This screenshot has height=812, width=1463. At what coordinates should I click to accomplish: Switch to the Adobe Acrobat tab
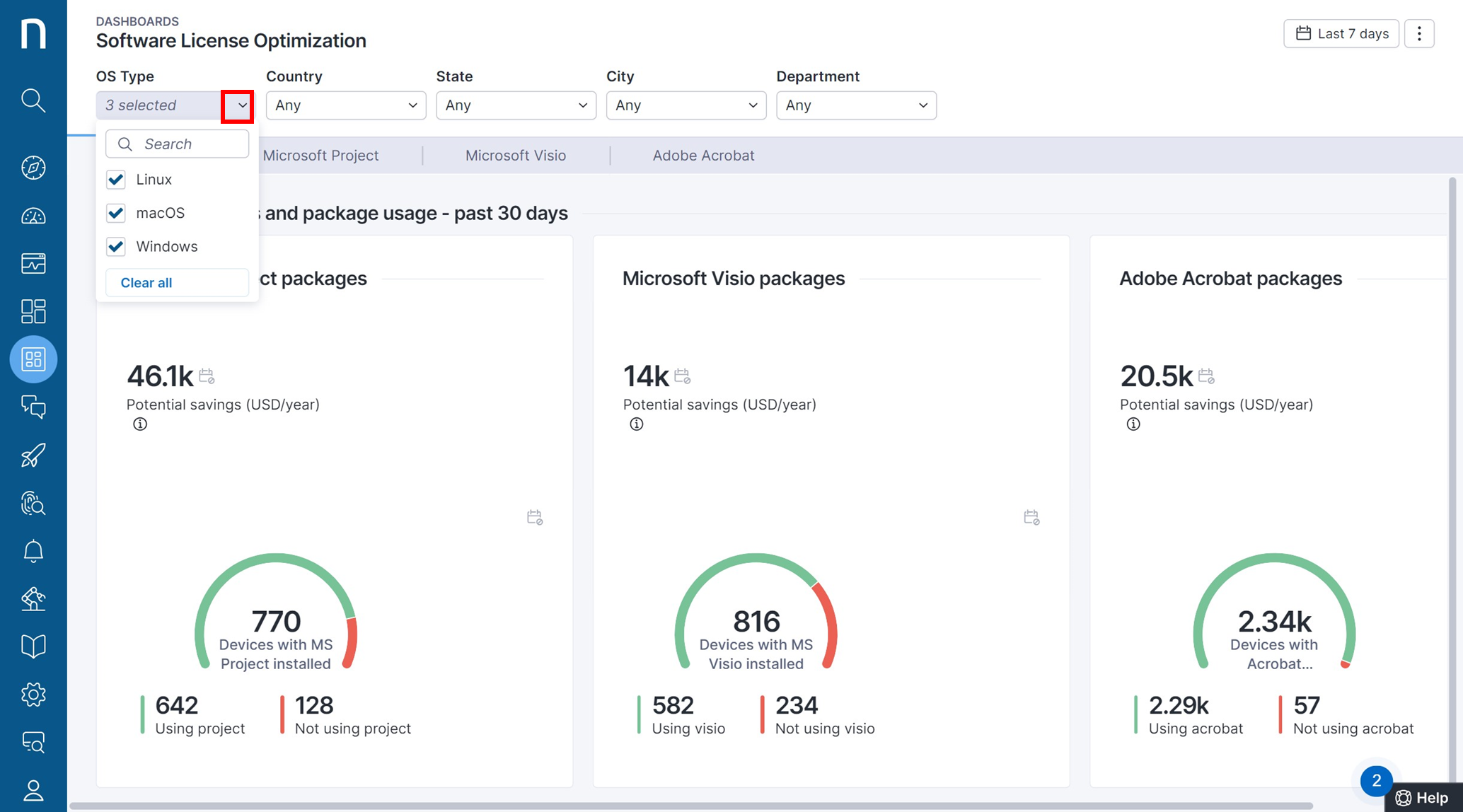click(702, 156)
